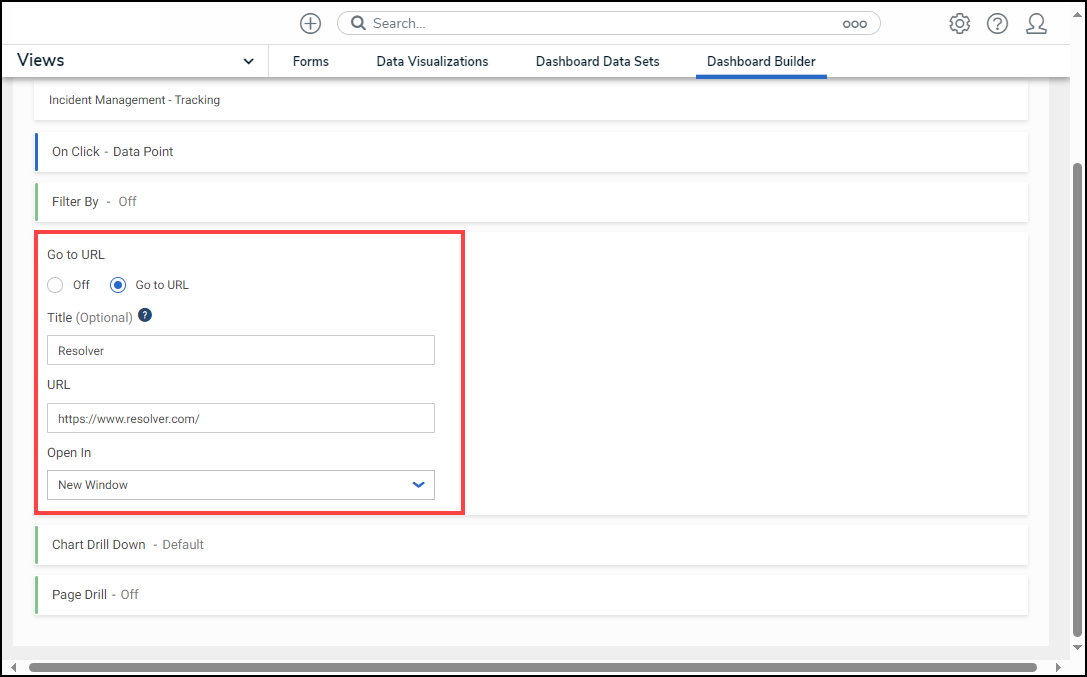The image size is (1087, 677).
Task: Select the Go to URL radio button
Action: [x=118, y=285]
